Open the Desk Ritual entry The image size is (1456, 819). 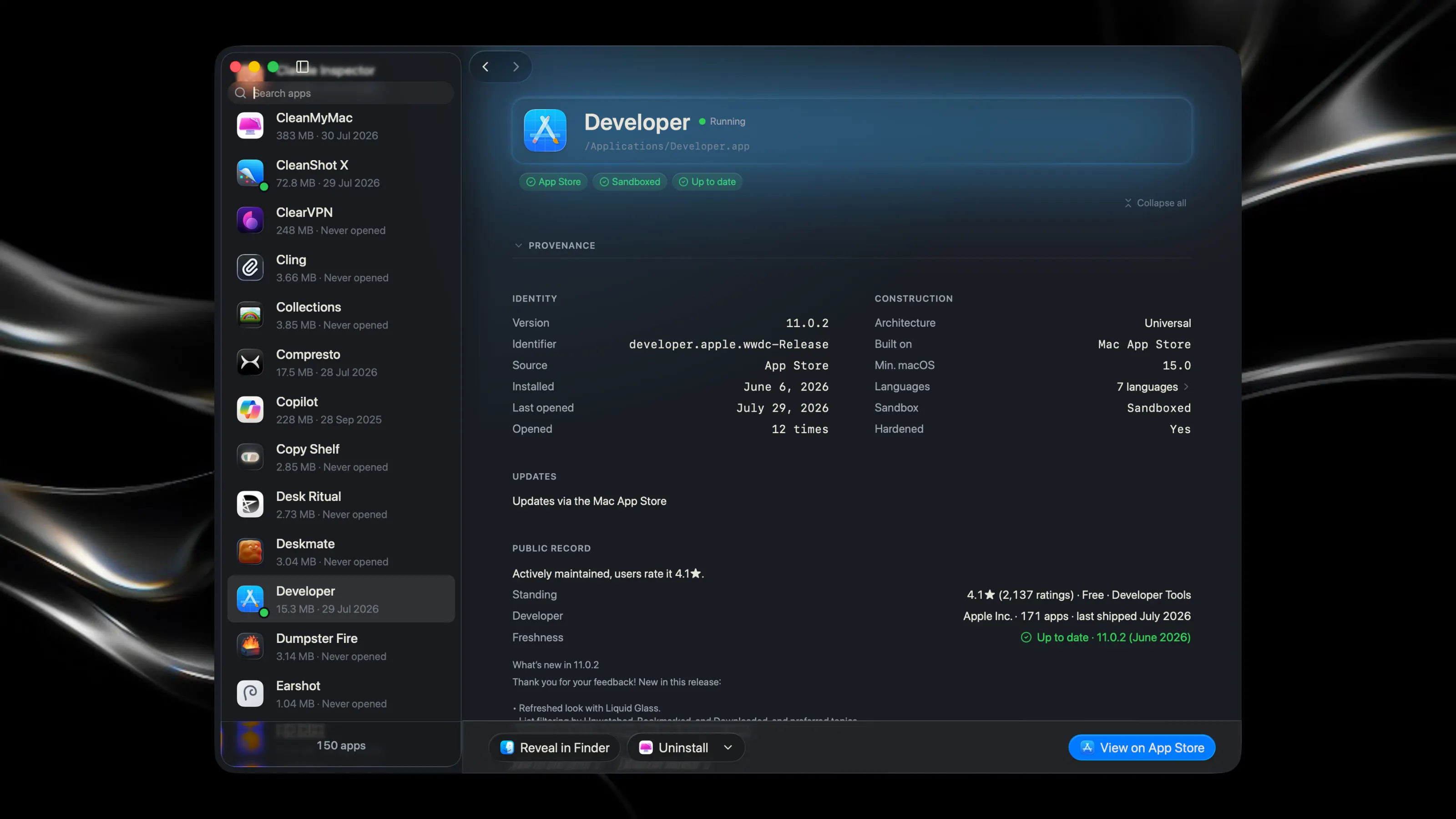(x=341, y=505)
